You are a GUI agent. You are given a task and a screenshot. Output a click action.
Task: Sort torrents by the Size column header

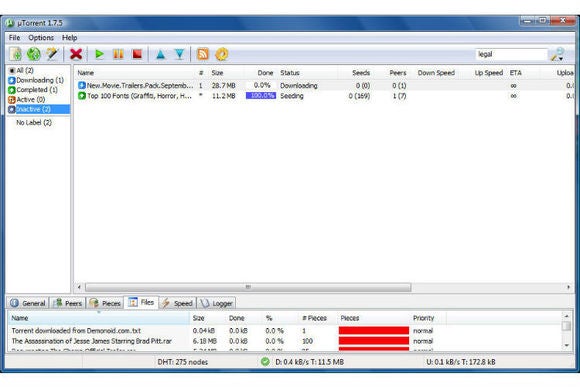(x=218, y=73)
